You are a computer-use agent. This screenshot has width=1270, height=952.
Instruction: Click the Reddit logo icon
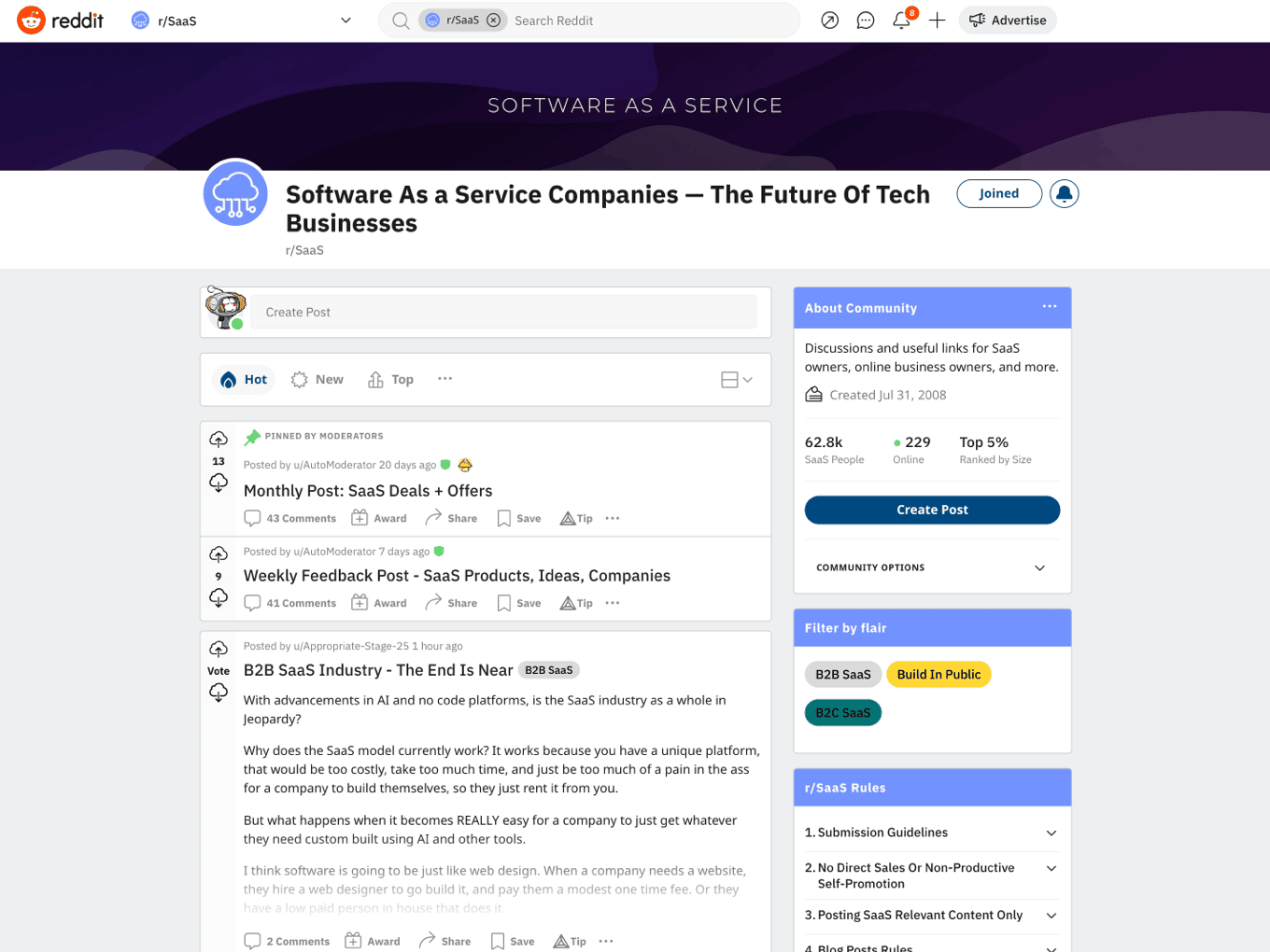(x=31, y=20)
